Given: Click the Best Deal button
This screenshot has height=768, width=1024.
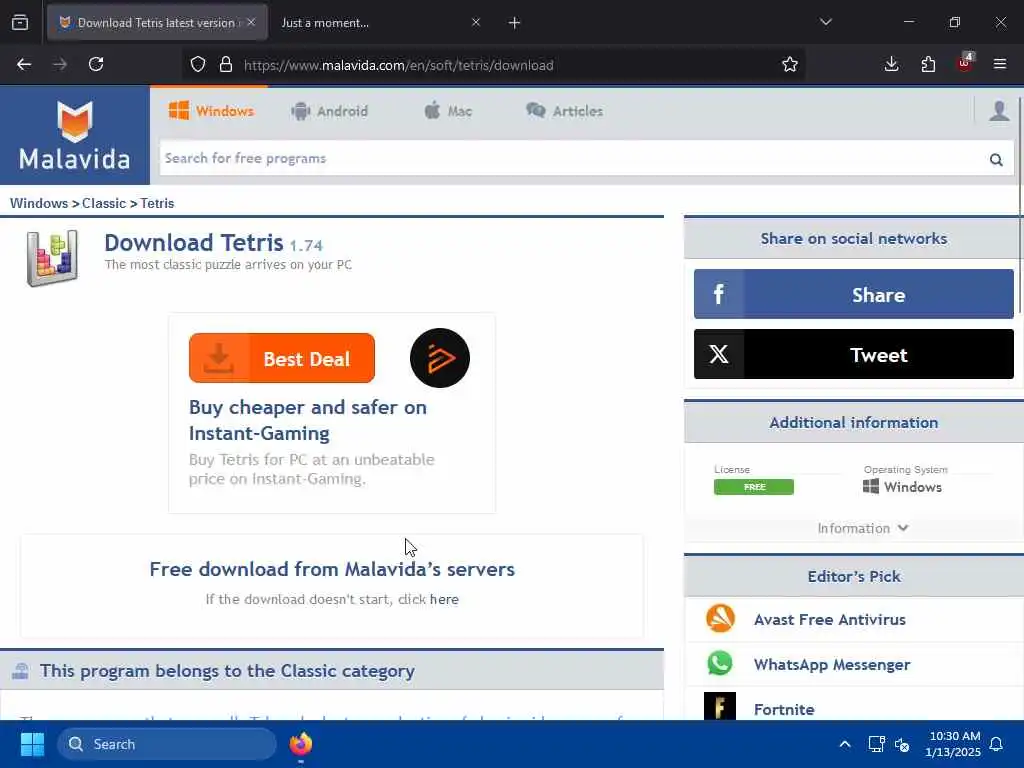Looking at the screenshot, I should point(281,358).
